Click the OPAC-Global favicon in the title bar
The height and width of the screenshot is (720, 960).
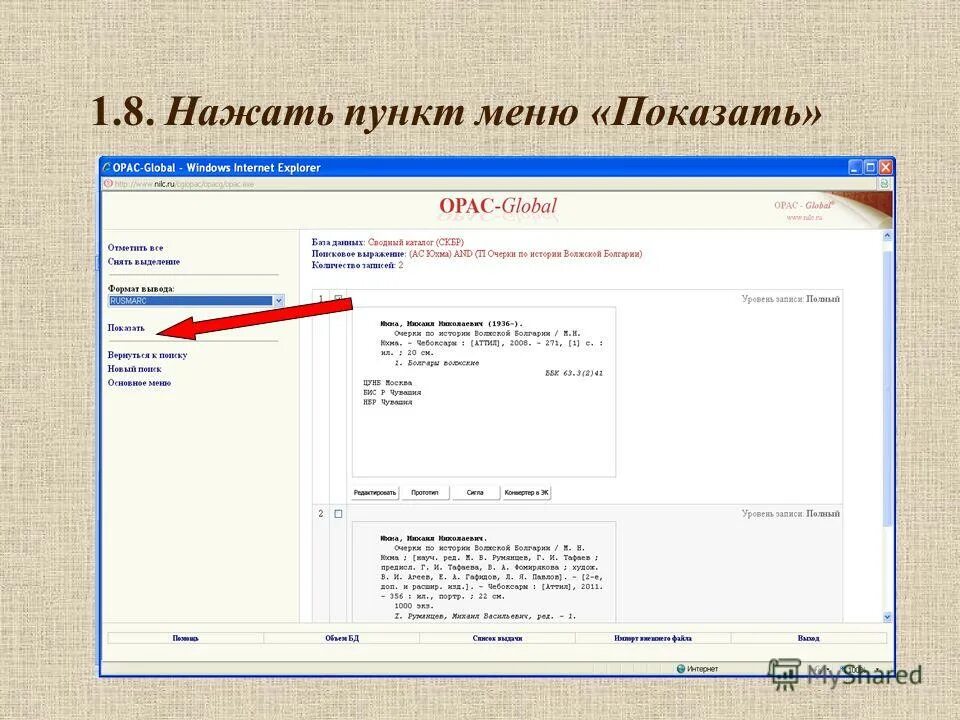pos(105,169)
